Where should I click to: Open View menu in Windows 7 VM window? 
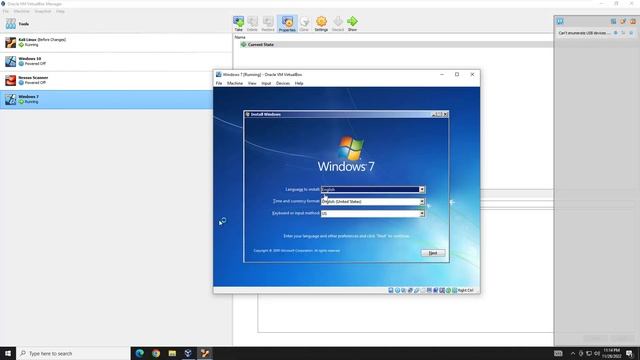(x=252, y=83)
